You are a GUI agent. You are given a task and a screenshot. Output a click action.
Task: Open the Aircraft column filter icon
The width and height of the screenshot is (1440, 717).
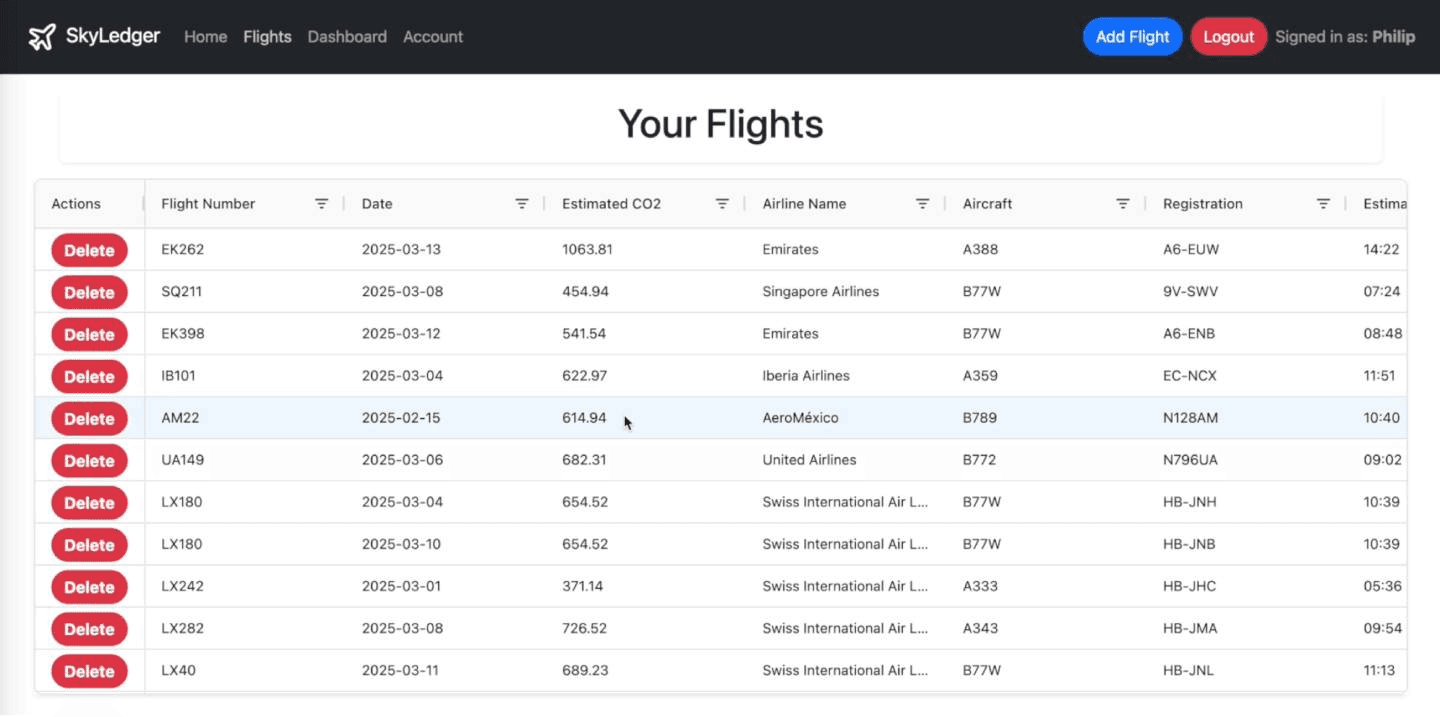(x=1122, y=204)
